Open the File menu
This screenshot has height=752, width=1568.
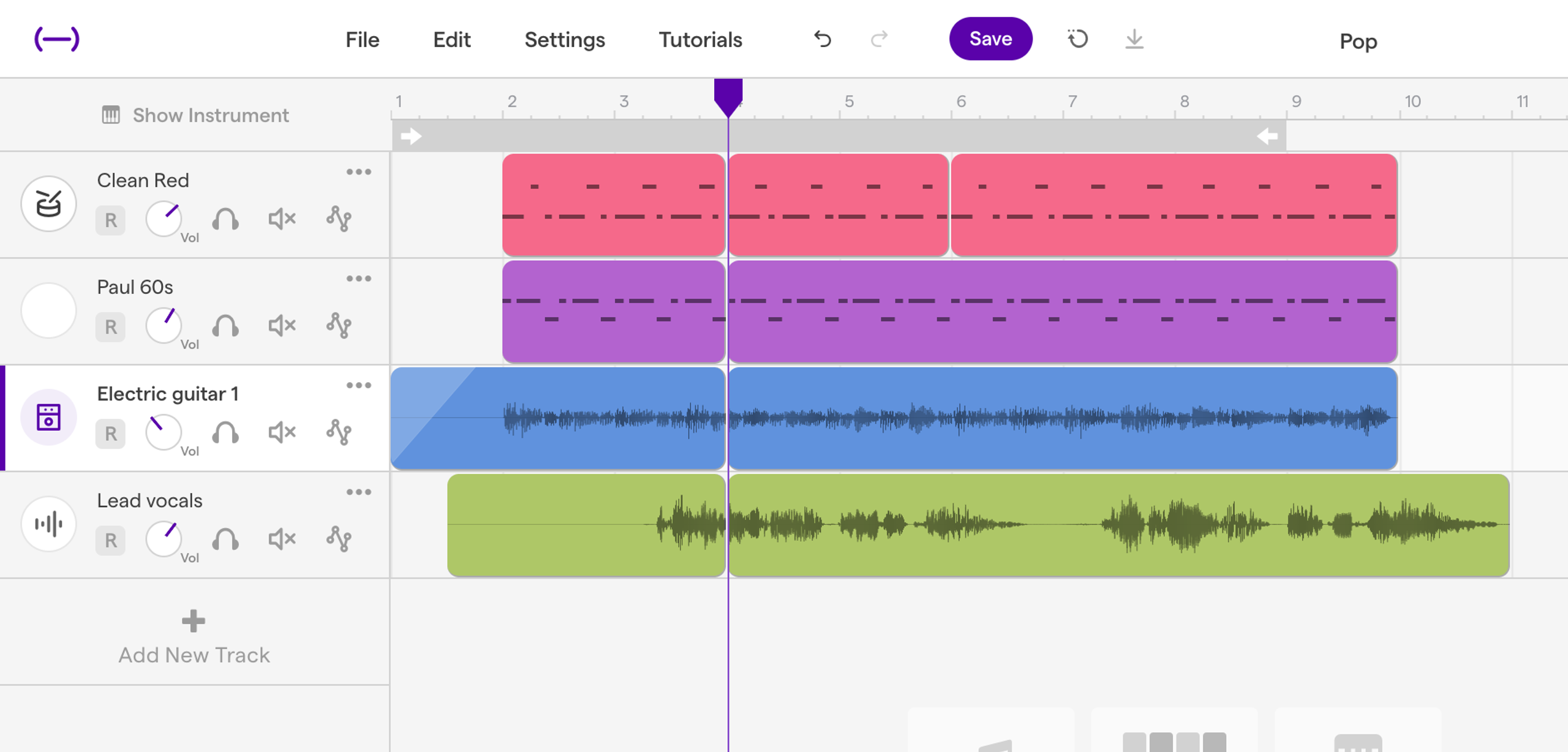pos(363,39)
